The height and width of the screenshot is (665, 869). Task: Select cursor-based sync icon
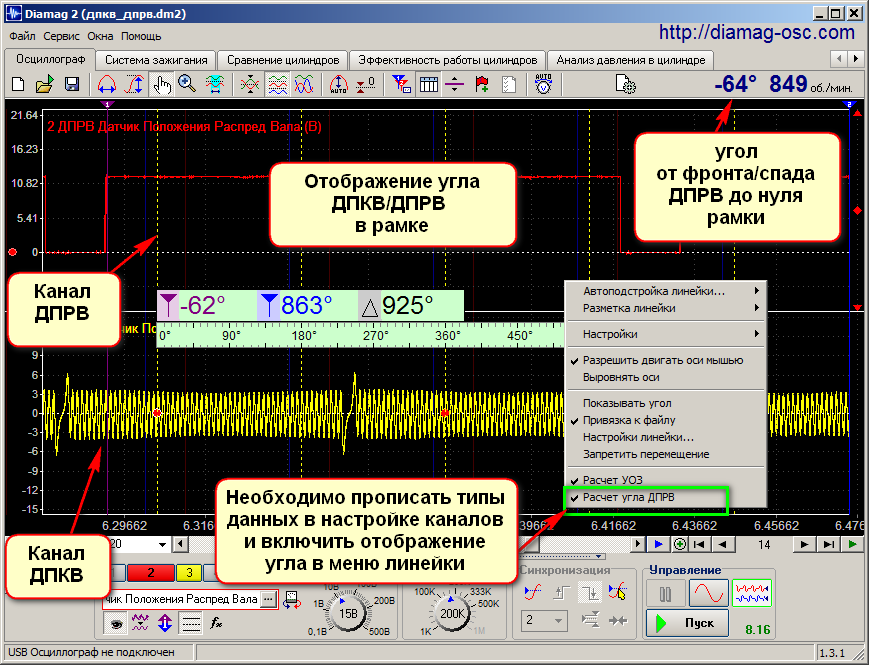[617, 592]
